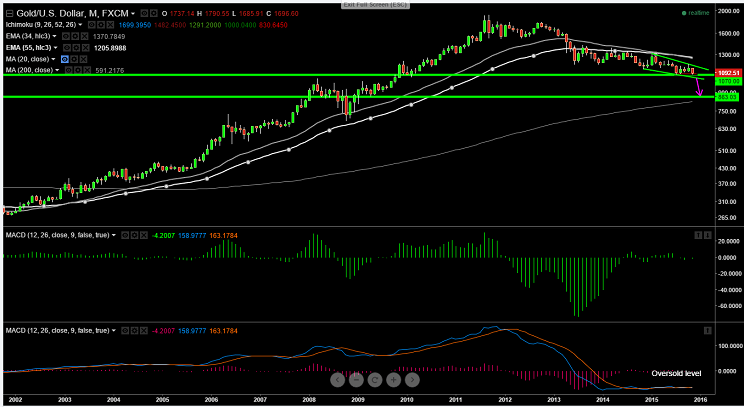Zoom out using the minus button
This screenshot has height=407, width=744.
click(355, 380)
